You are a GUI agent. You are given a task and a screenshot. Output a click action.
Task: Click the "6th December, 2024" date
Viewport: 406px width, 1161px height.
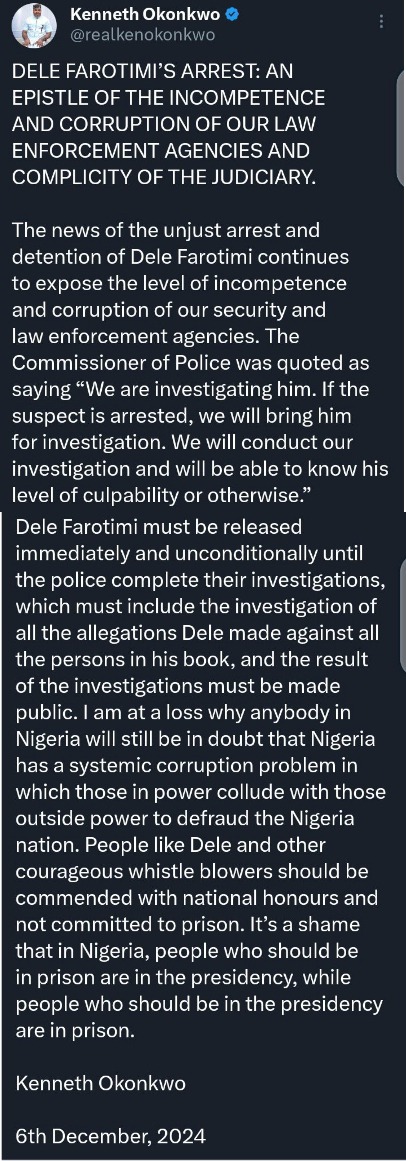click(x=110, y=1135)
